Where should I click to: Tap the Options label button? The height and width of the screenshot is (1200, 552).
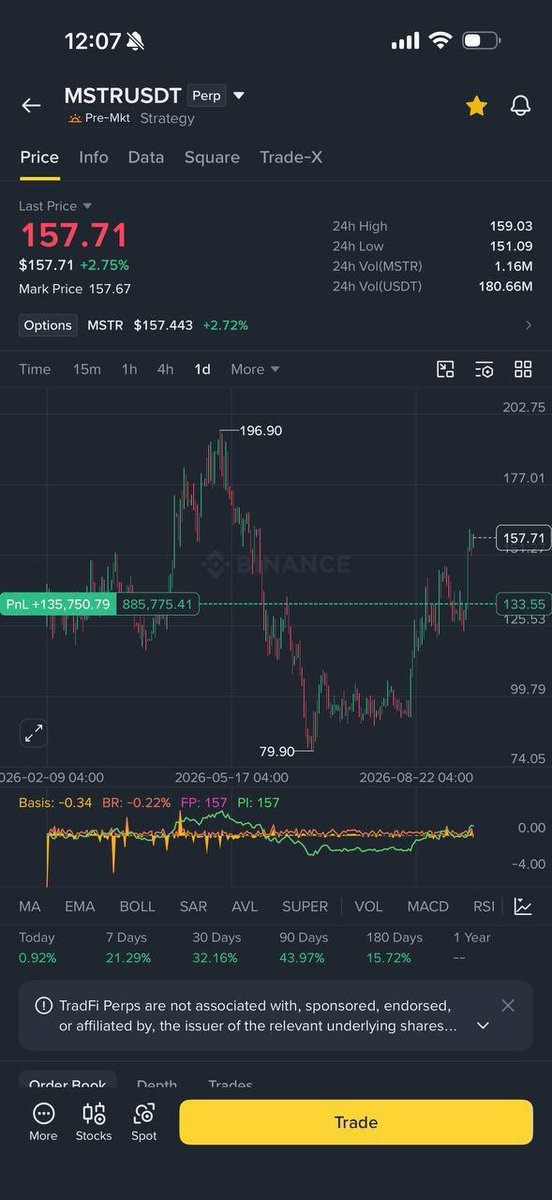point(48,325)
